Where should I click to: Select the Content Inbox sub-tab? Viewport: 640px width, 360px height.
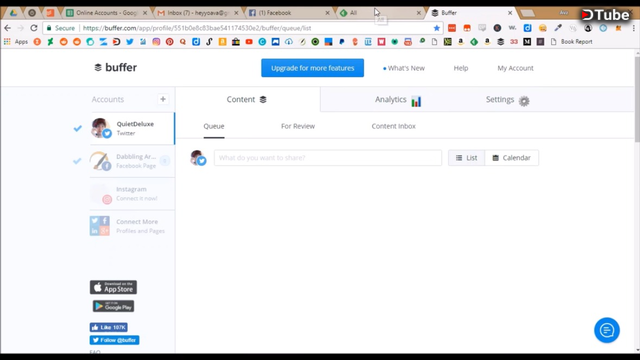(x=393, y=126)
